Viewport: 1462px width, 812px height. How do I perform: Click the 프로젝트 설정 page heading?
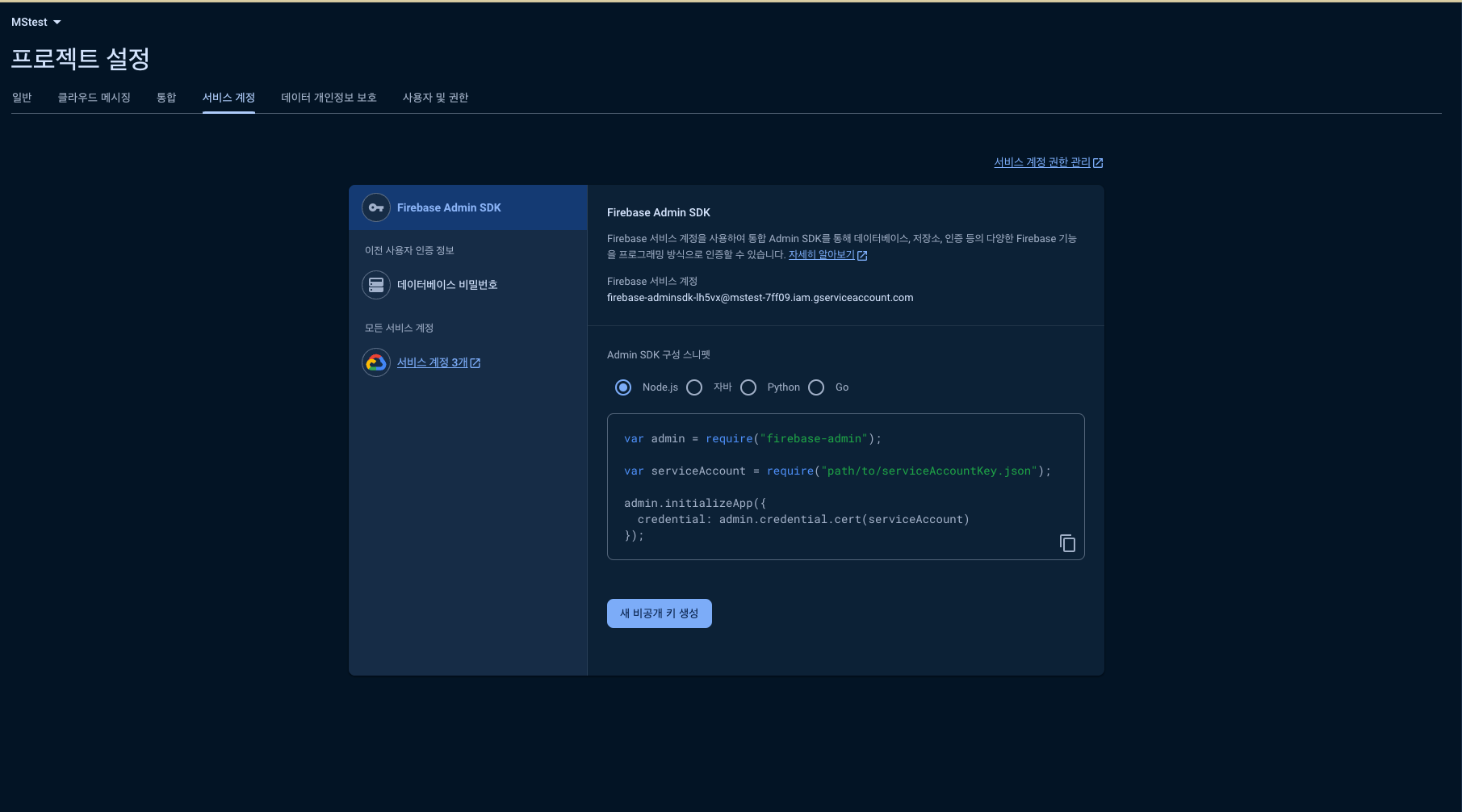(81, 58)
